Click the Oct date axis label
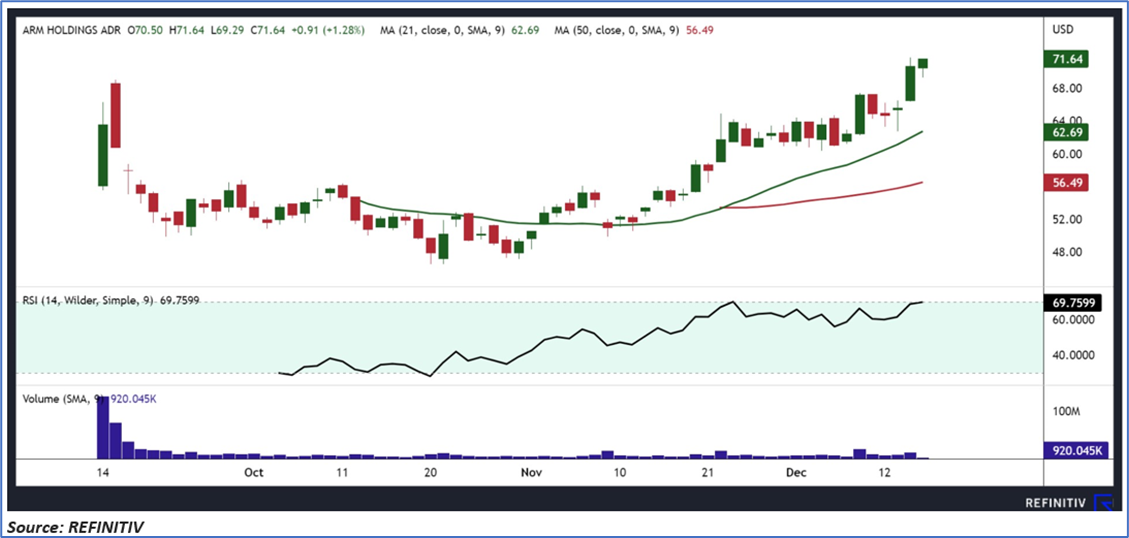The width and height of the screenshot is (1129, 538). point(253,472)
